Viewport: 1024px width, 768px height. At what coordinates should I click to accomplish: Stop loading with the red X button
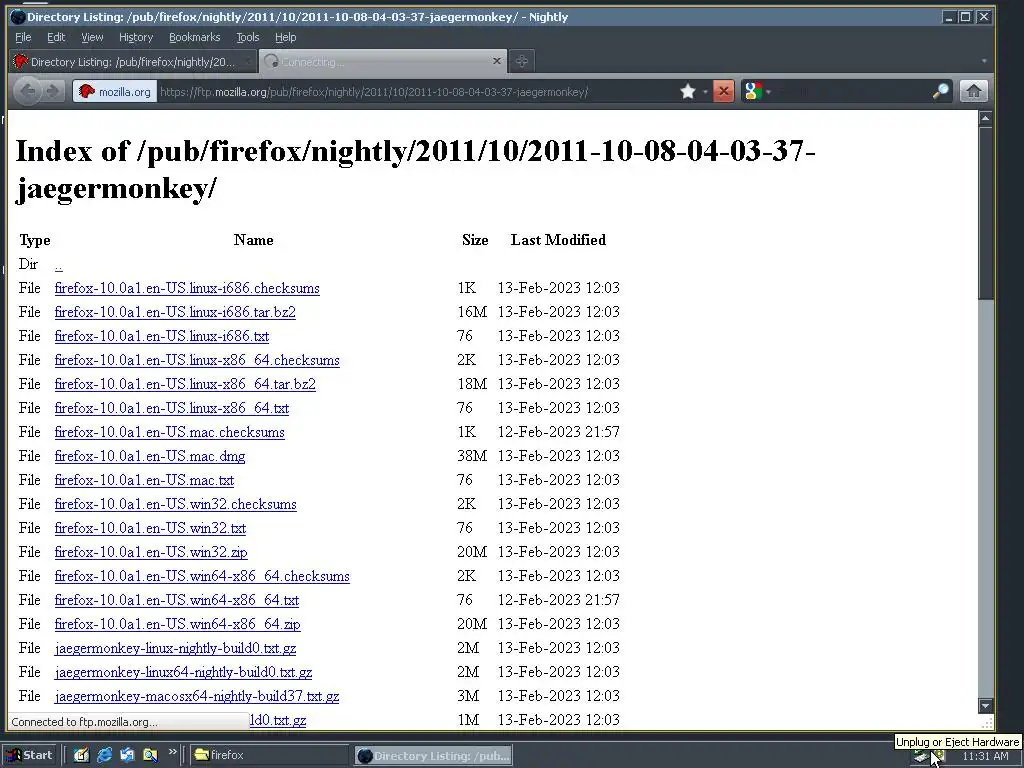(x=723, y=91)
